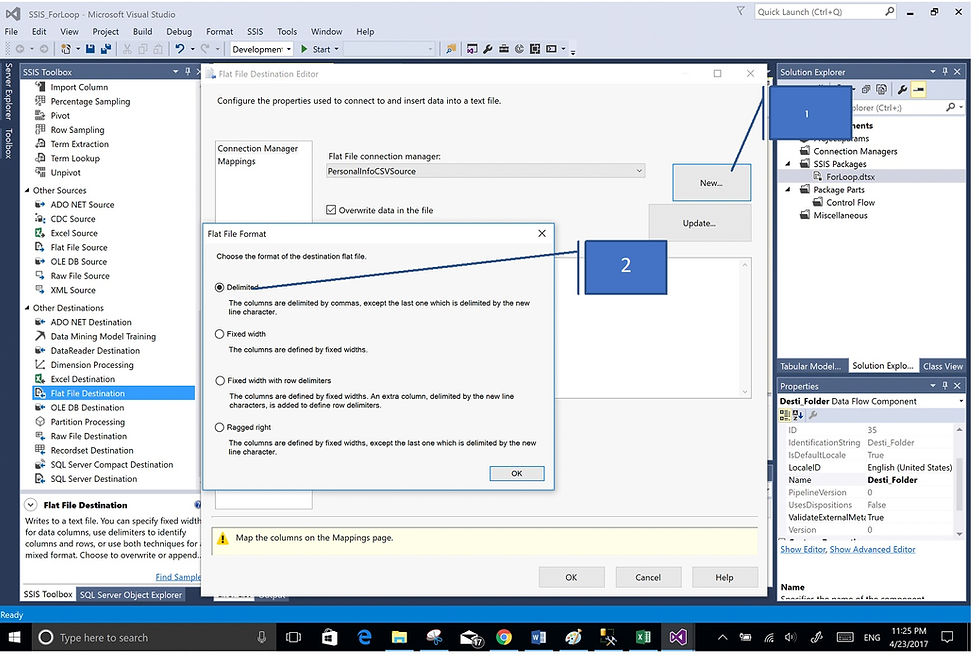Choose Fixed width with row delimiters

coord(219,380)
